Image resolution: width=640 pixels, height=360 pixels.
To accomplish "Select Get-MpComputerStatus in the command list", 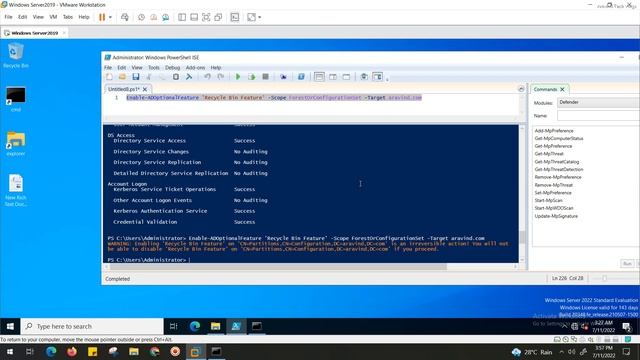I will pyautogui.click(x=559, y=138).
